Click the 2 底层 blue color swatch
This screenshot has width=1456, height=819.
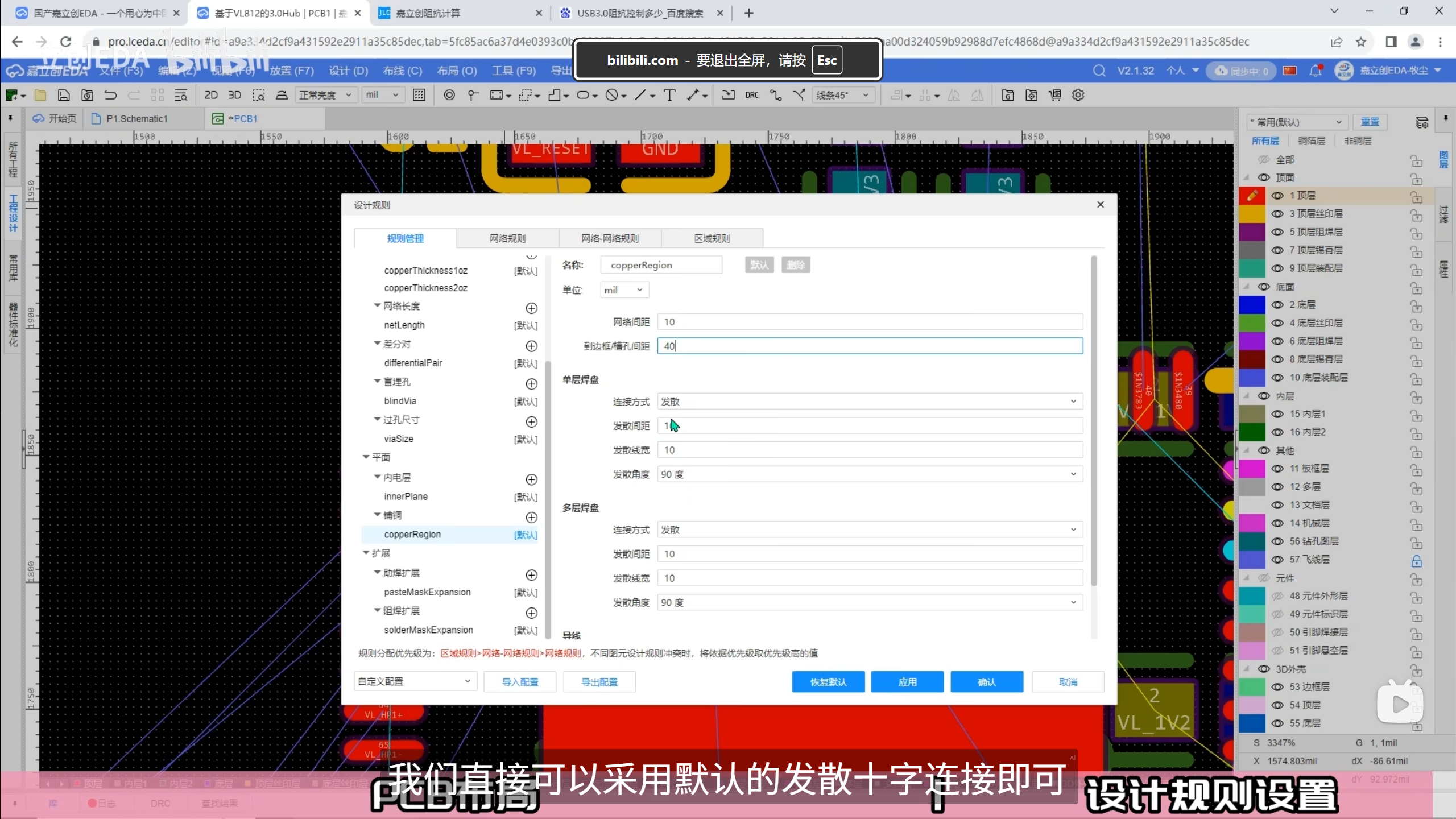coord(1252,305)
